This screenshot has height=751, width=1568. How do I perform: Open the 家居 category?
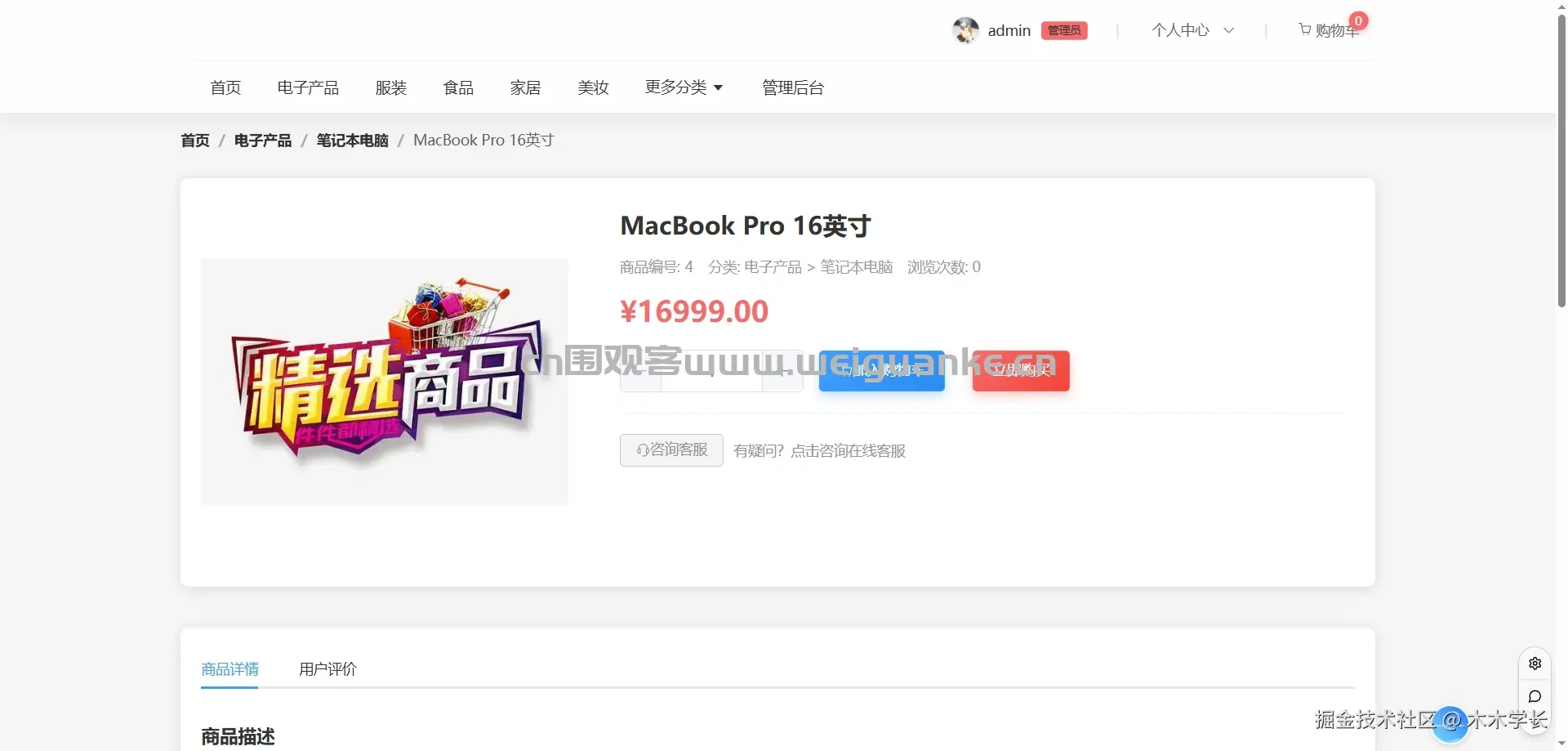pyautogui.click(x=526, y=87)
